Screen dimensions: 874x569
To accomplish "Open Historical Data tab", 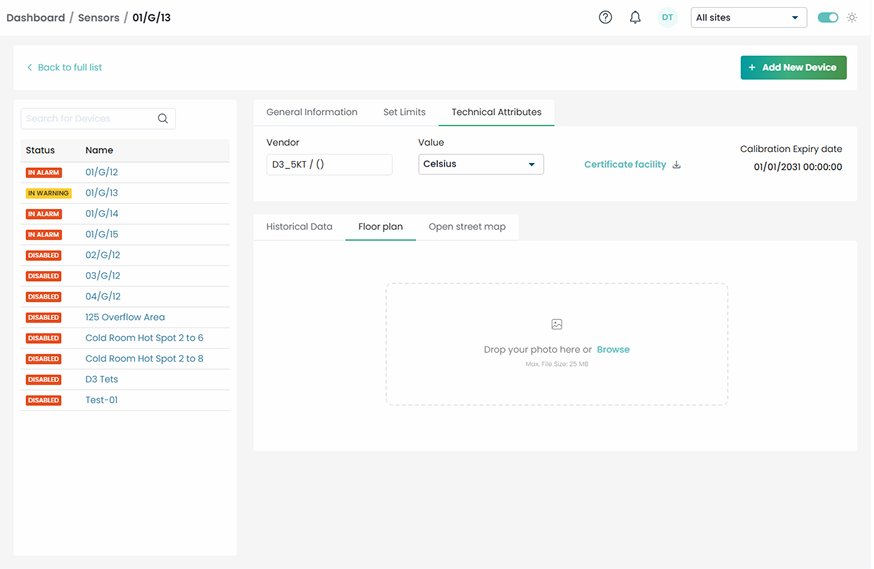I will (299, 227).
